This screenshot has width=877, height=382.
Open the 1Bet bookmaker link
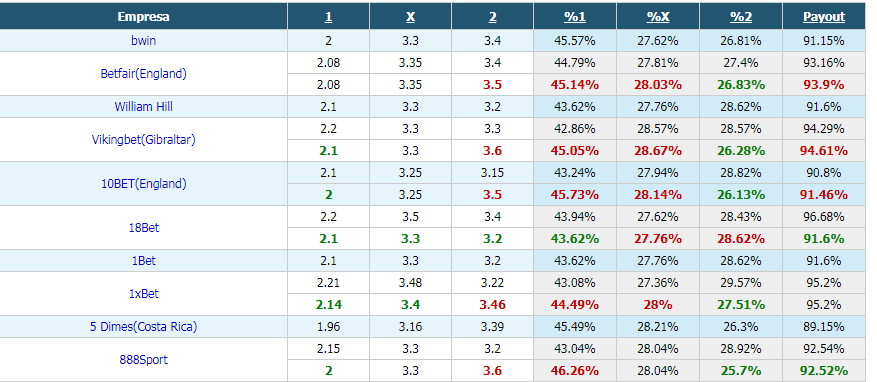(144, 261)
